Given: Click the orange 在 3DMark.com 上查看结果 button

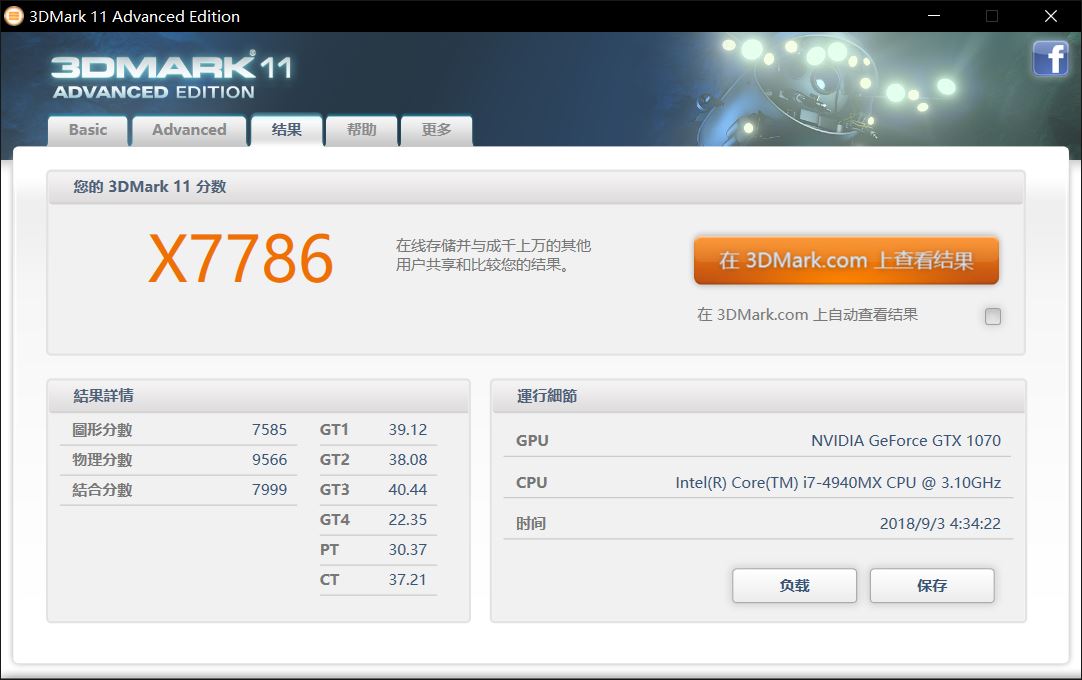Looking at the screenshot, I should coord(846,260).
